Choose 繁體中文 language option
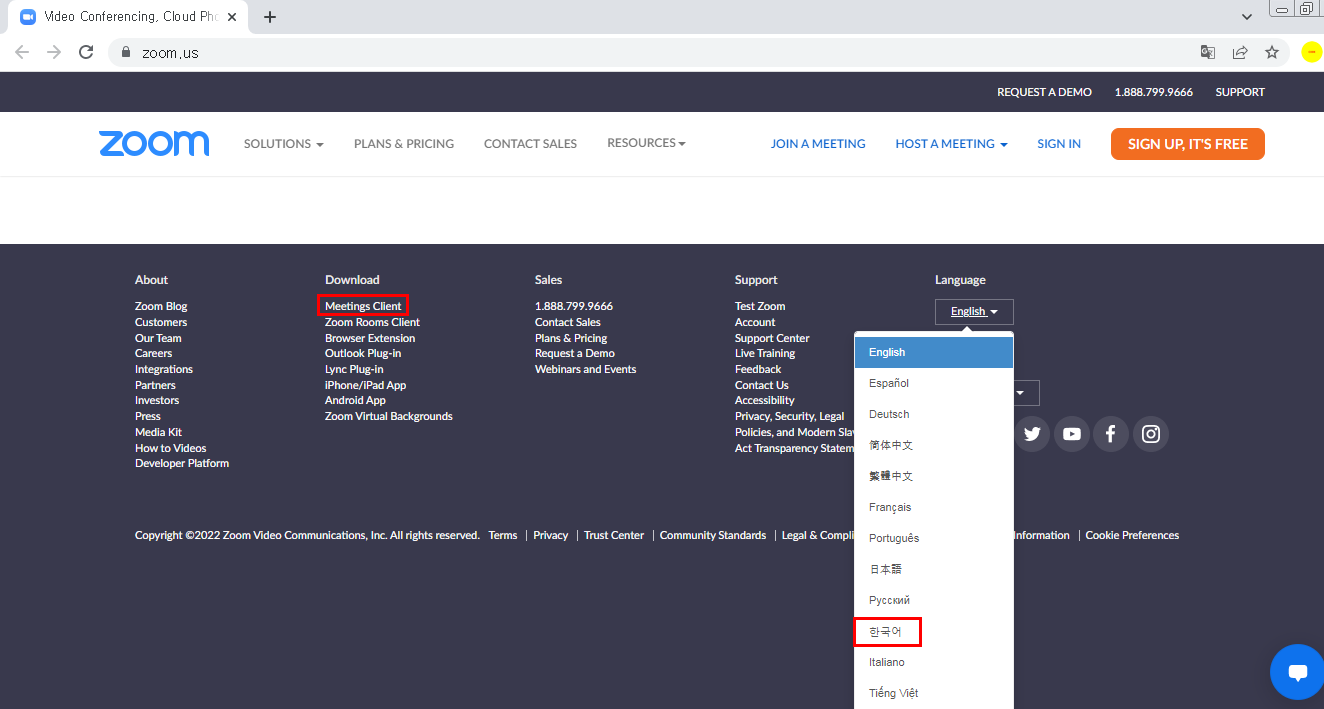Viewport: 1324px width, 709px height. [934, 476]
